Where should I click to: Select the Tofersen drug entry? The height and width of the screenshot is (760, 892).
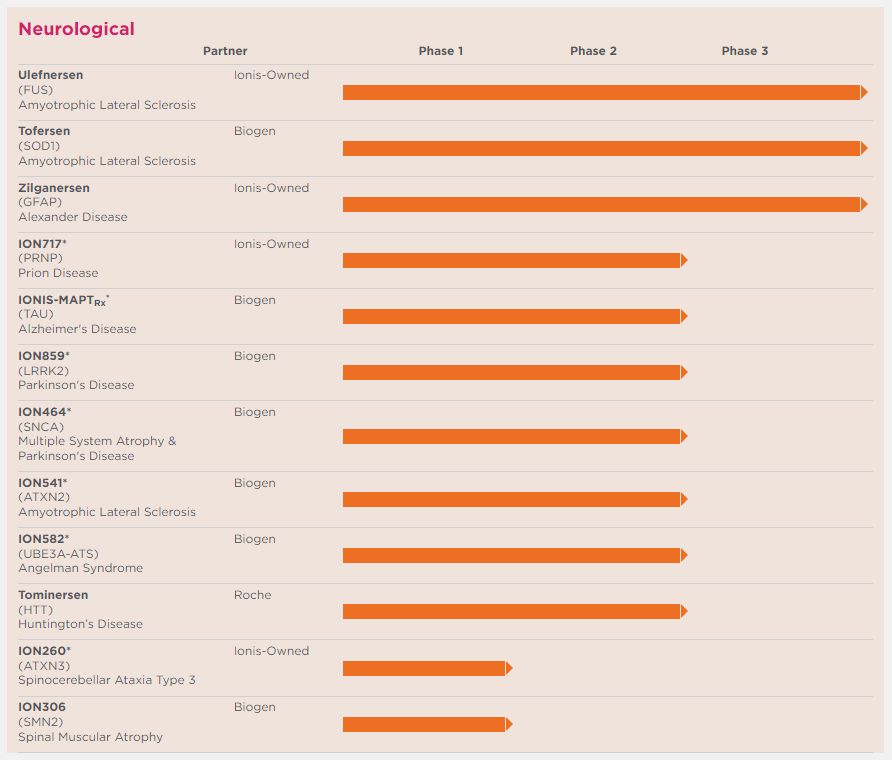44,131
